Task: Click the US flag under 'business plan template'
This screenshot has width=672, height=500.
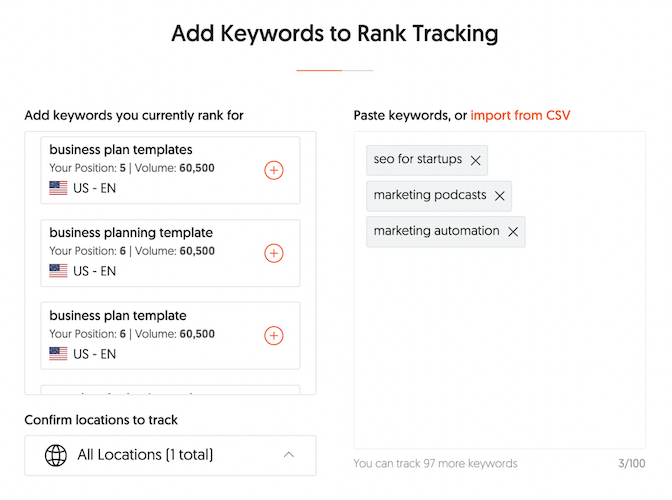Action: 58,353
